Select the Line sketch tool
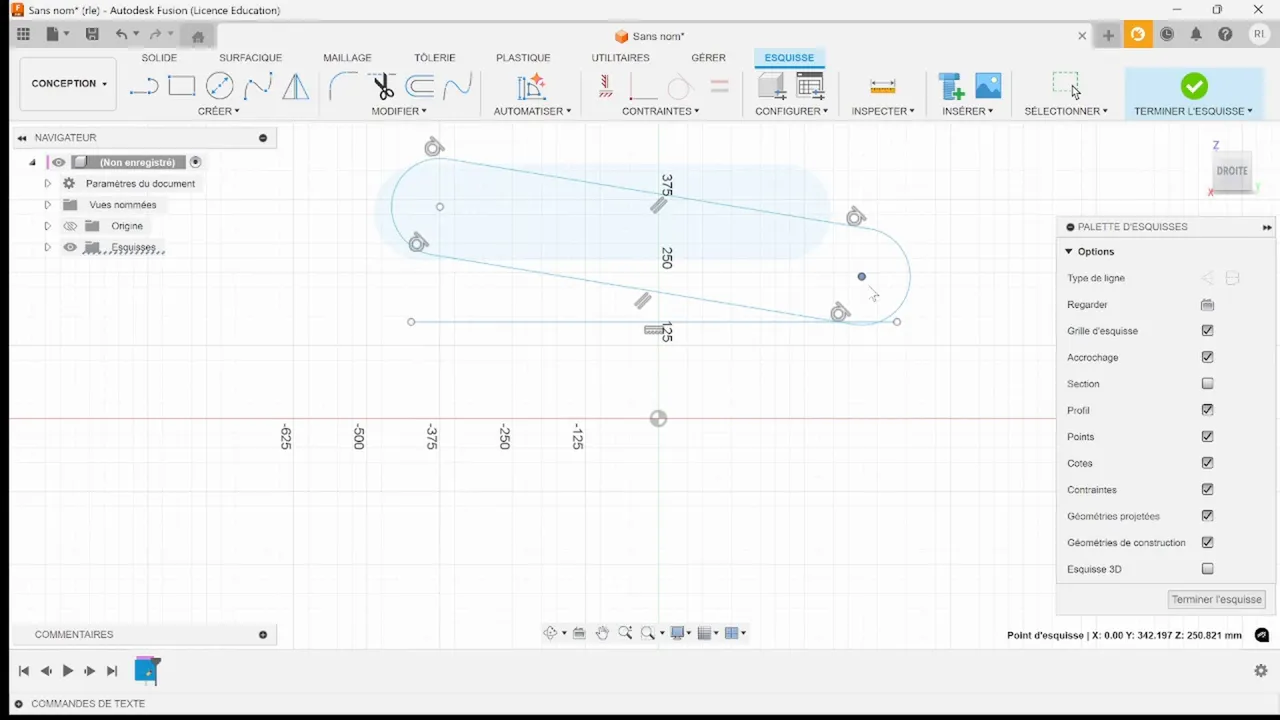 (143, 87)
